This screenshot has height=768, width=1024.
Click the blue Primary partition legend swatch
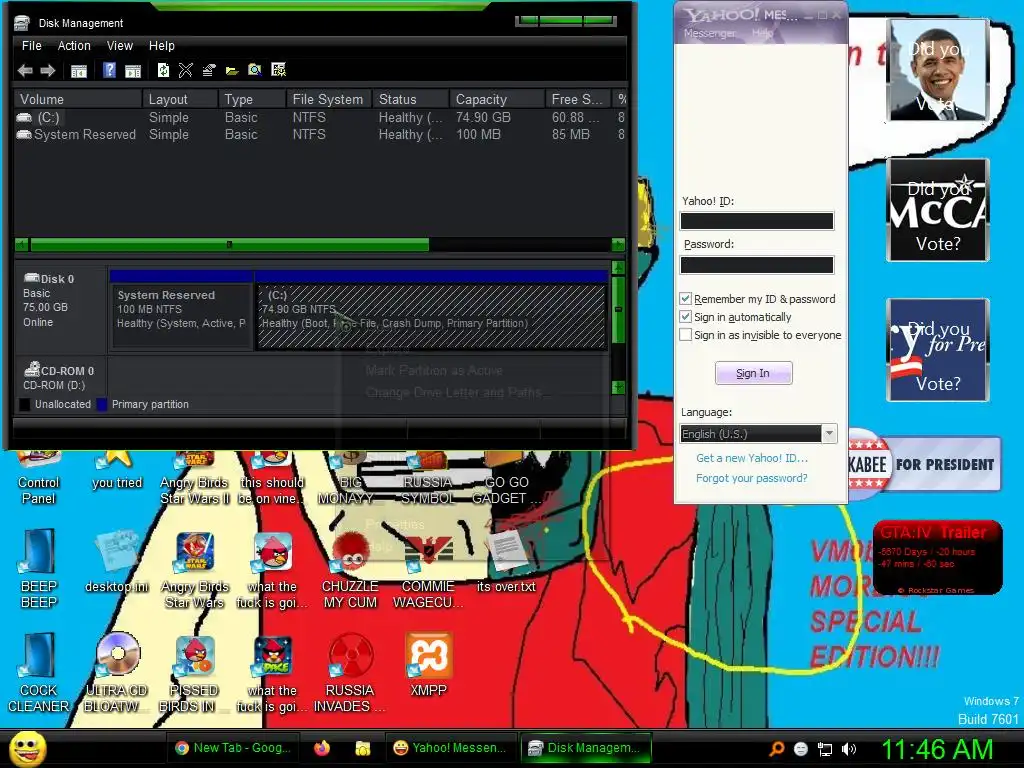coord(102,404)
